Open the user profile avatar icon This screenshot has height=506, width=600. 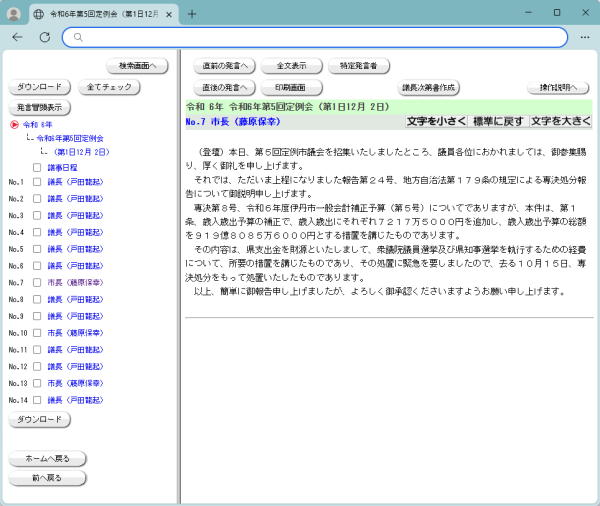point(14,14)
